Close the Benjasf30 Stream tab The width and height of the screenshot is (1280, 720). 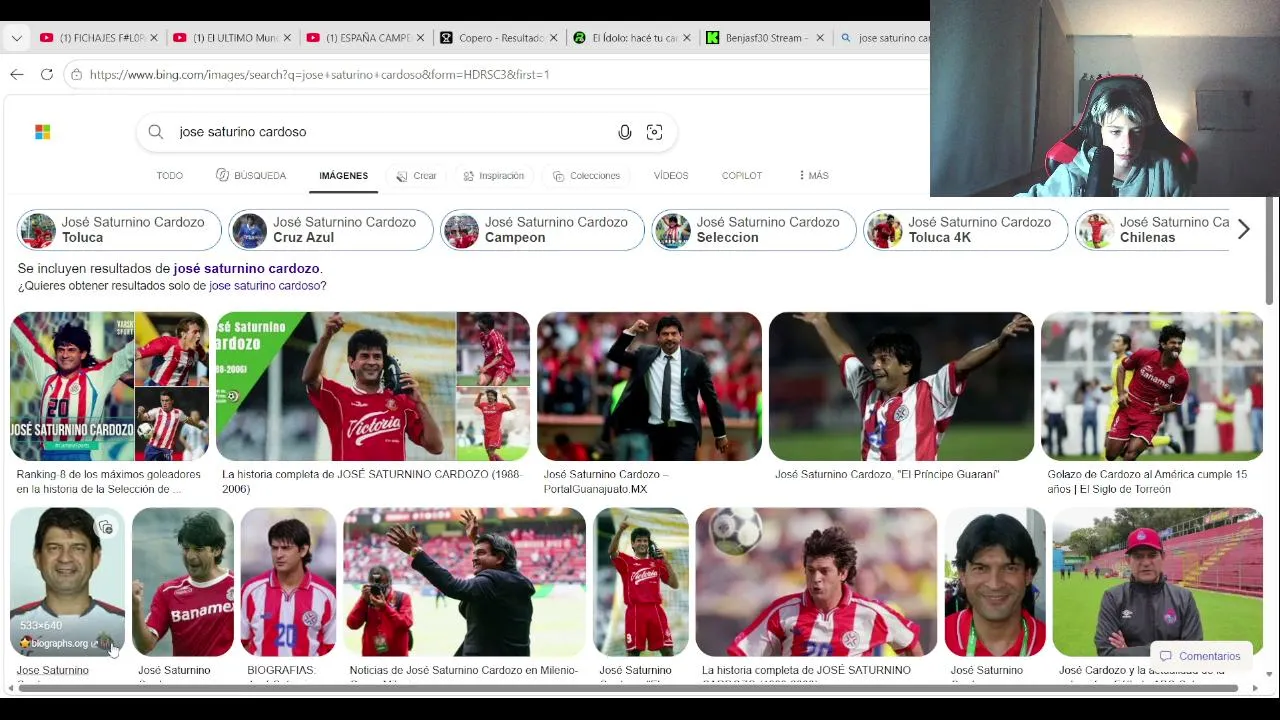coord(820,38)
